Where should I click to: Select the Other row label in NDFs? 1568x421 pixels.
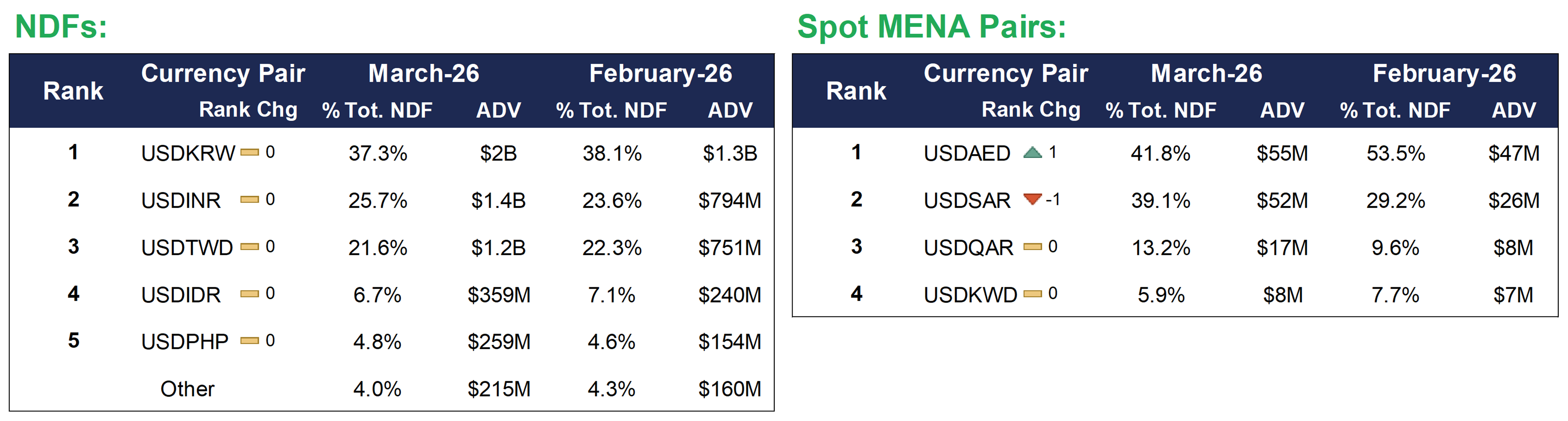pyautogui.click(x=187, y=389)
